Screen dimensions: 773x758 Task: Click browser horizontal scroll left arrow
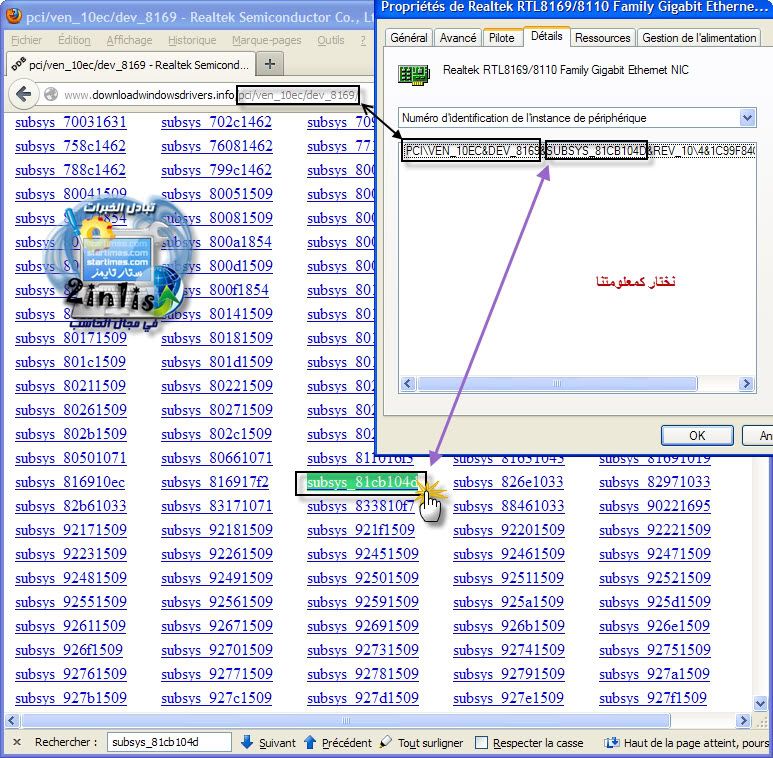coord(12,721)
